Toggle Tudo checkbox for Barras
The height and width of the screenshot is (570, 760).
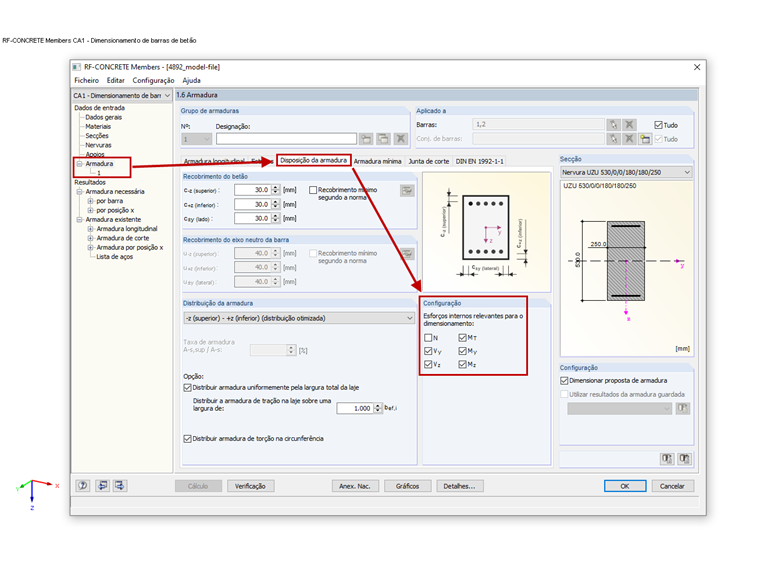[x=658, y=125]
